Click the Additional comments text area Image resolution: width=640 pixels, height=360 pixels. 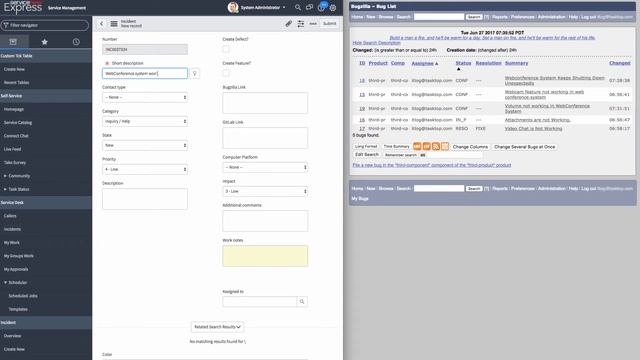265,221
